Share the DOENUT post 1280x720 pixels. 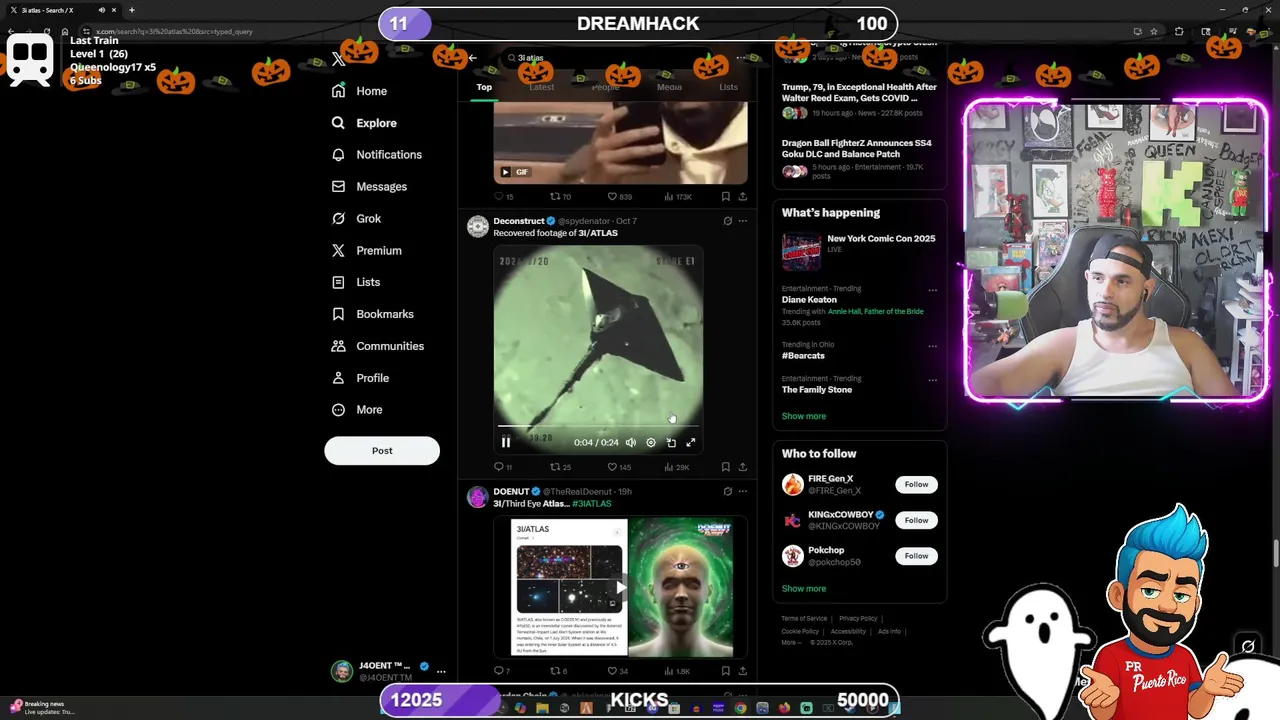[x=742, y=671]
